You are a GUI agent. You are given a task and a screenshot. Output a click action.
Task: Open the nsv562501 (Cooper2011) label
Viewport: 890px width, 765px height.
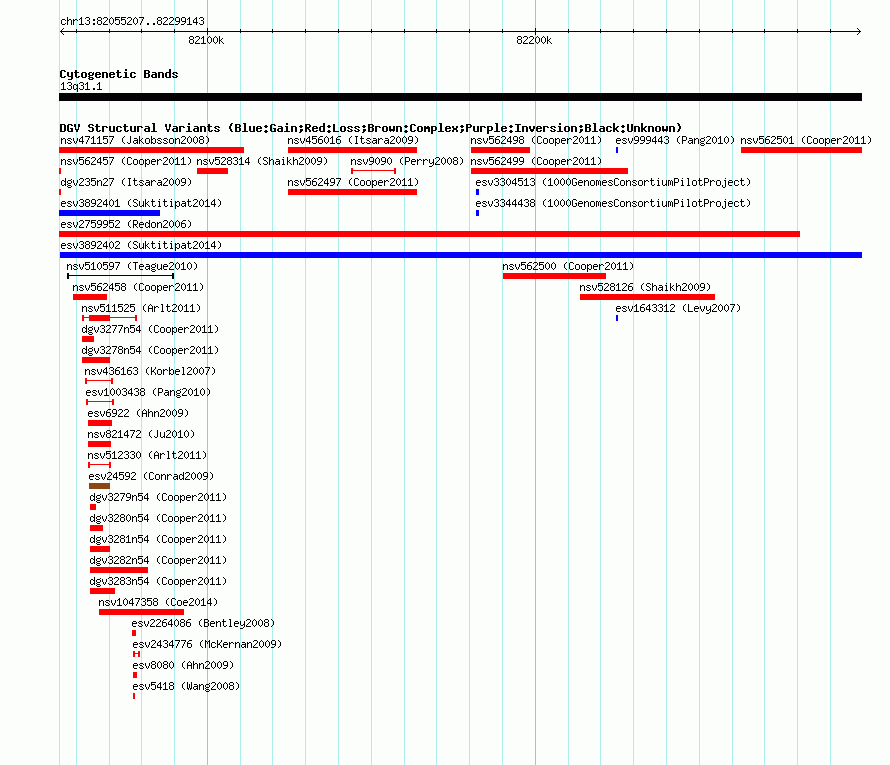806,140
